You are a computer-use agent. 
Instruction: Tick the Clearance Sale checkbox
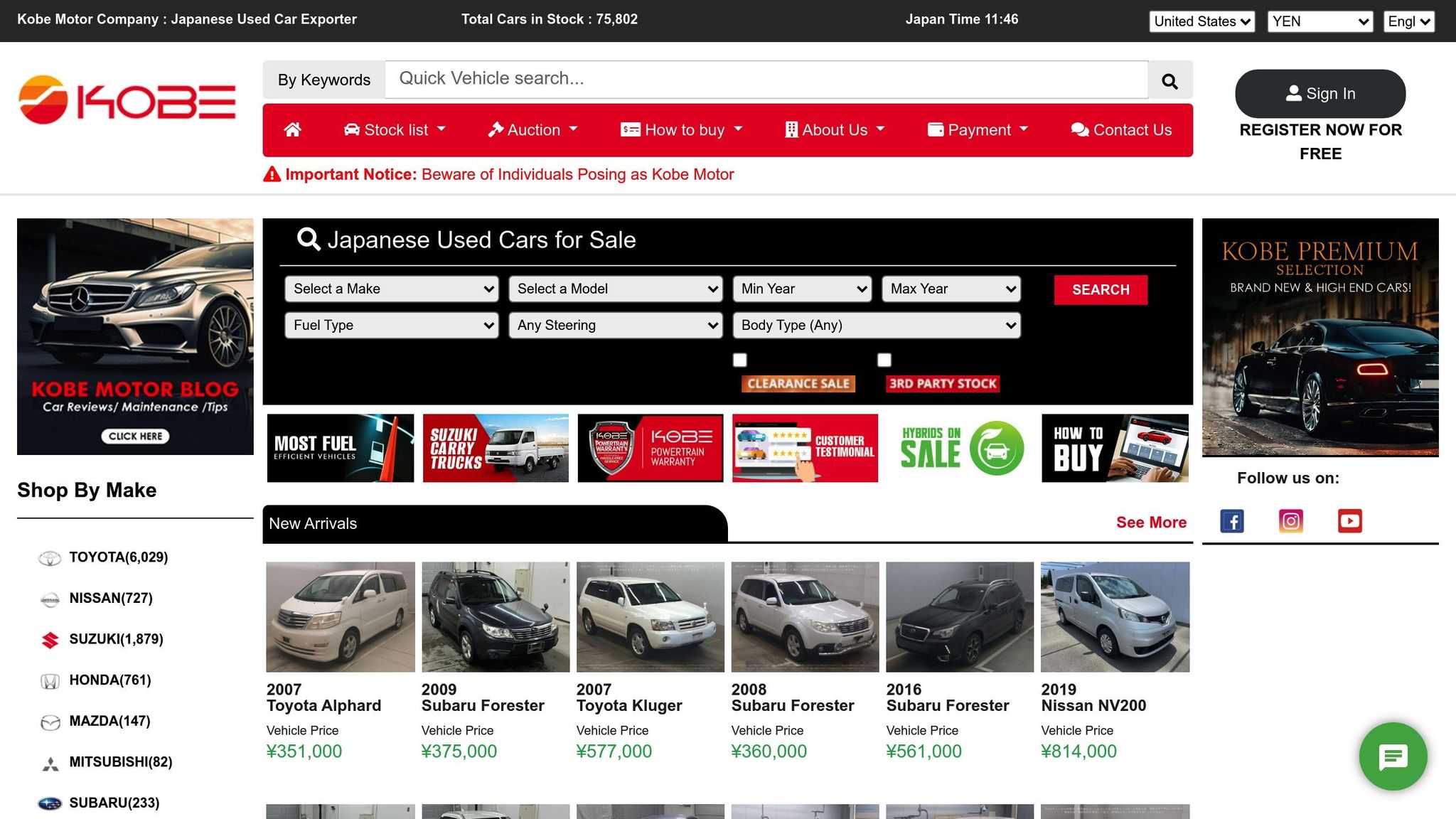coord(740,360)
